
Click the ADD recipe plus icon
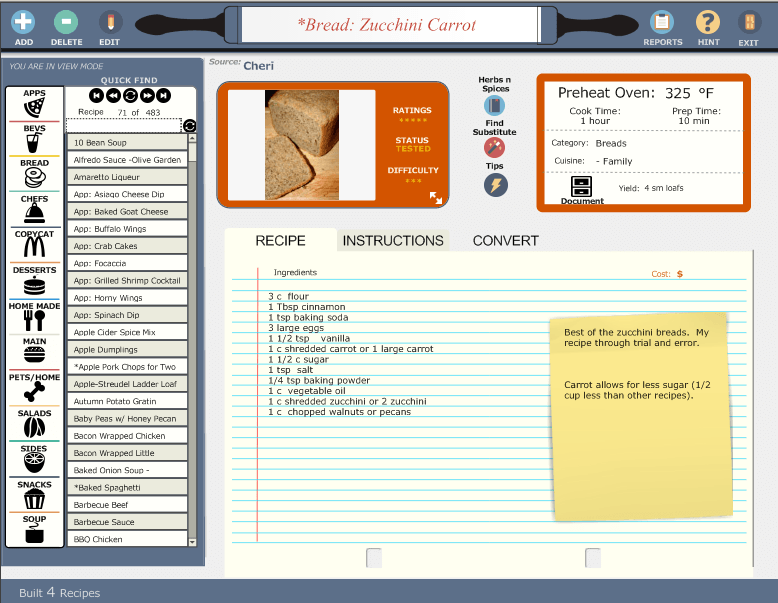click(24, 21)
